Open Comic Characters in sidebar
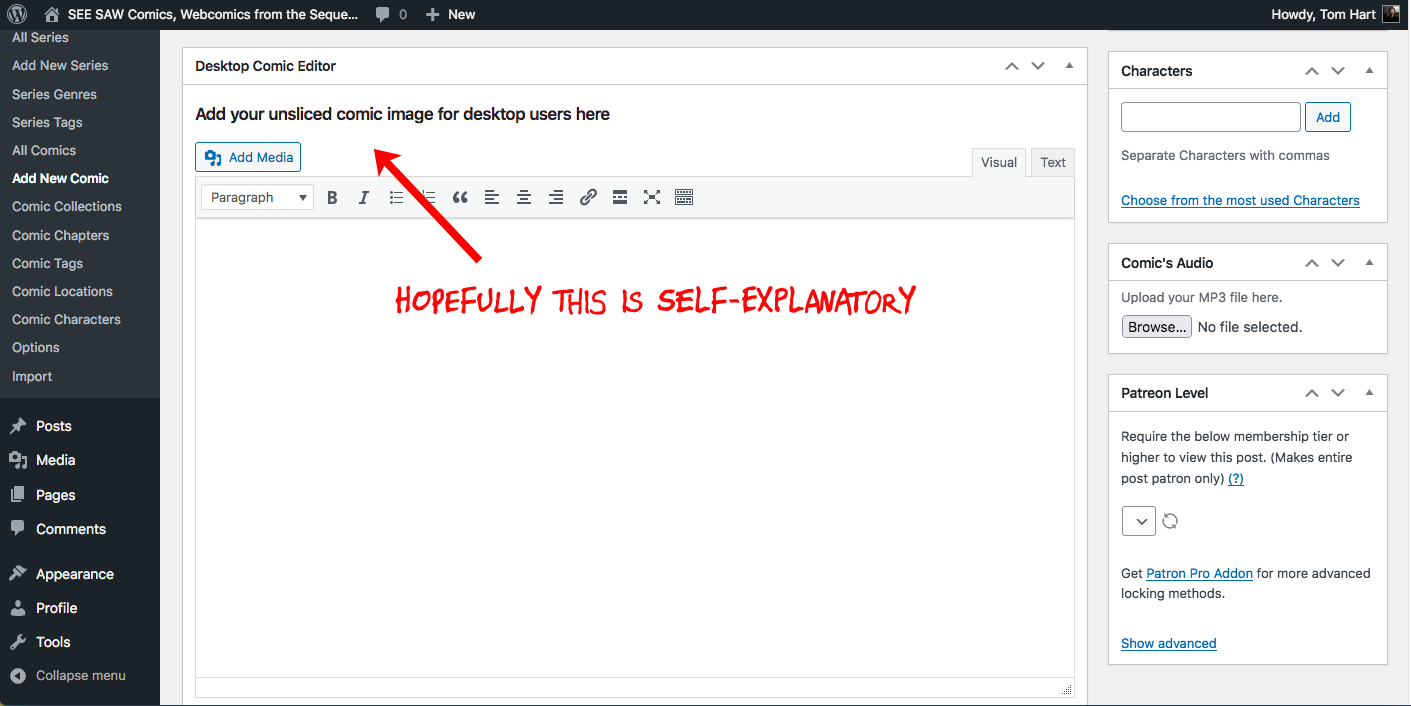Image resolution: width=1411 pixels, height=706 pixels. coord(66,319)
